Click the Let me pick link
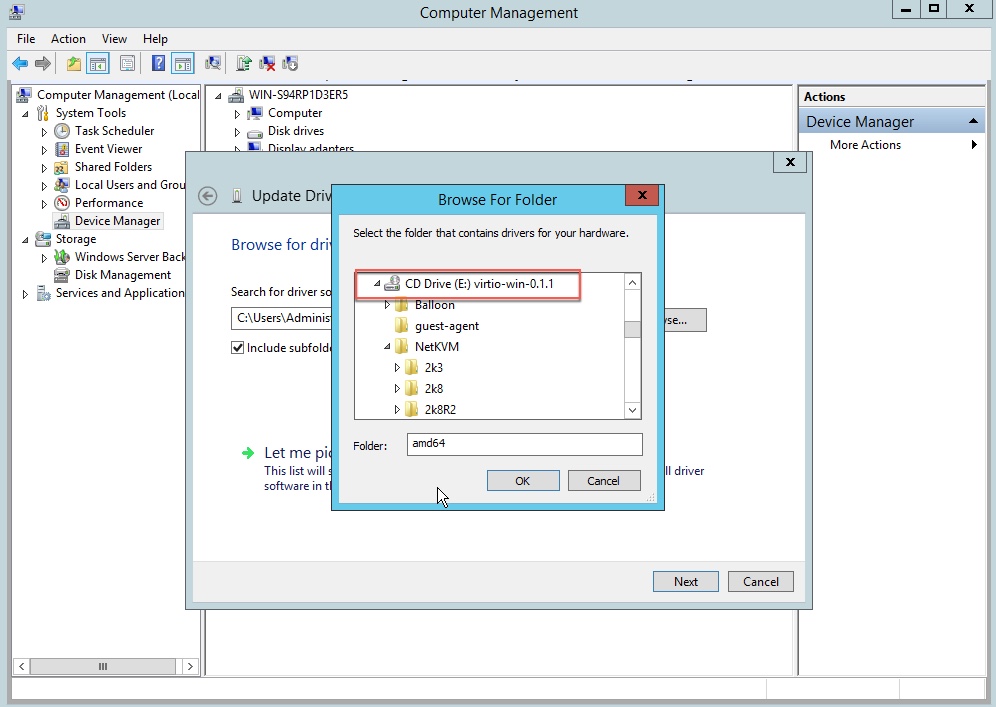This screenshot has height=707, width=996. [298, 453]
